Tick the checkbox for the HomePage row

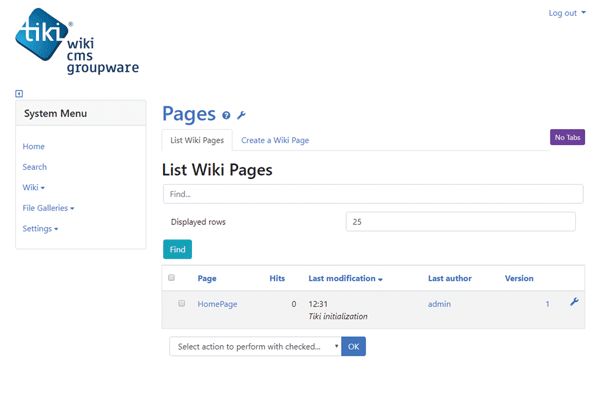pyautogui.click(x=181, y=303)
